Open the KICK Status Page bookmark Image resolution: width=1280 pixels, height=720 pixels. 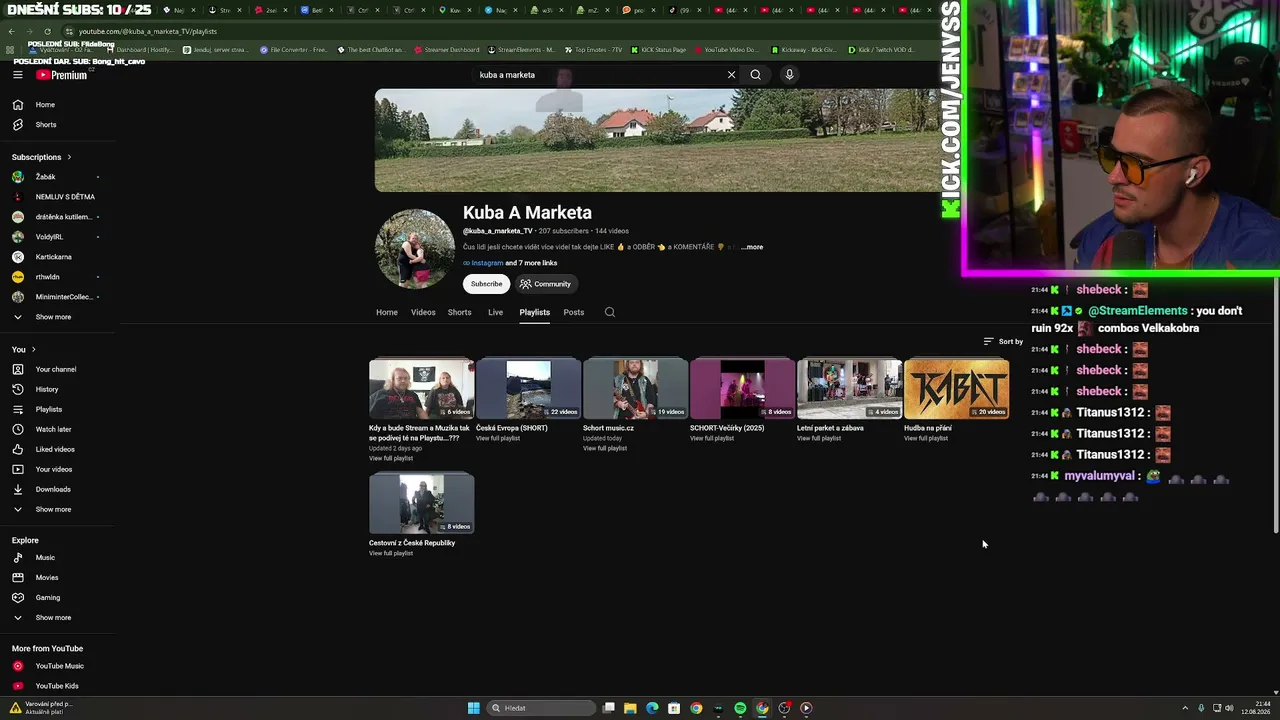click(x=658, y=49)
